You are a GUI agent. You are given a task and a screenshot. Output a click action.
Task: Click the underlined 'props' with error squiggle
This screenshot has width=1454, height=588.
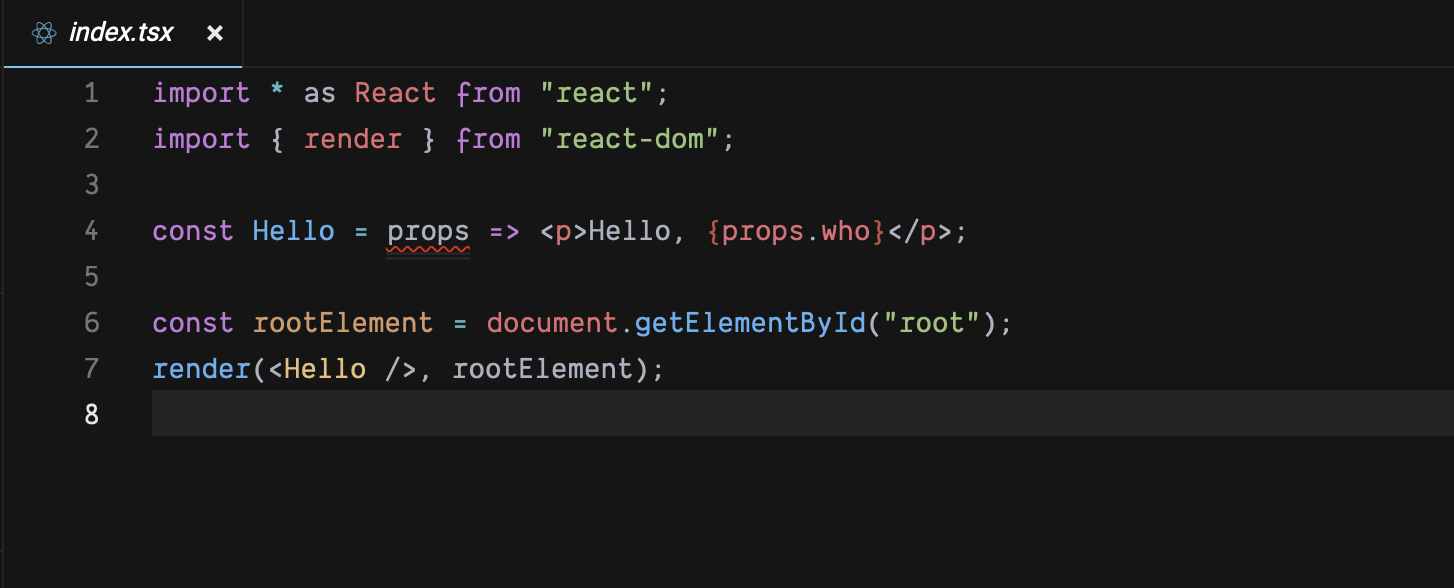[x=428, y=231]
